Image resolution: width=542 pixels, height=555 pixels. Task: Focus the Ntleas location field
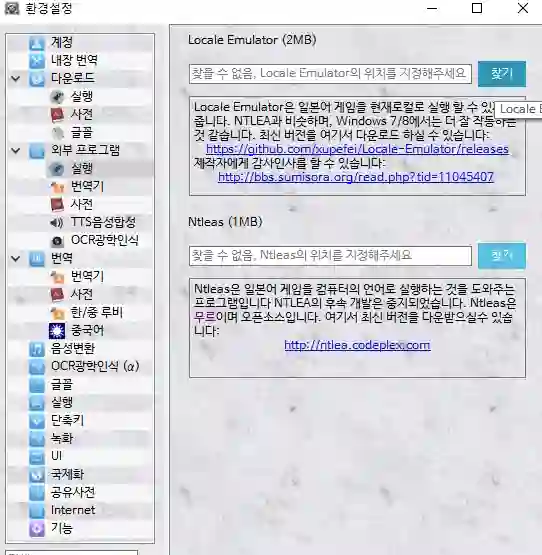pyautogui.click(x=330, y=256)
